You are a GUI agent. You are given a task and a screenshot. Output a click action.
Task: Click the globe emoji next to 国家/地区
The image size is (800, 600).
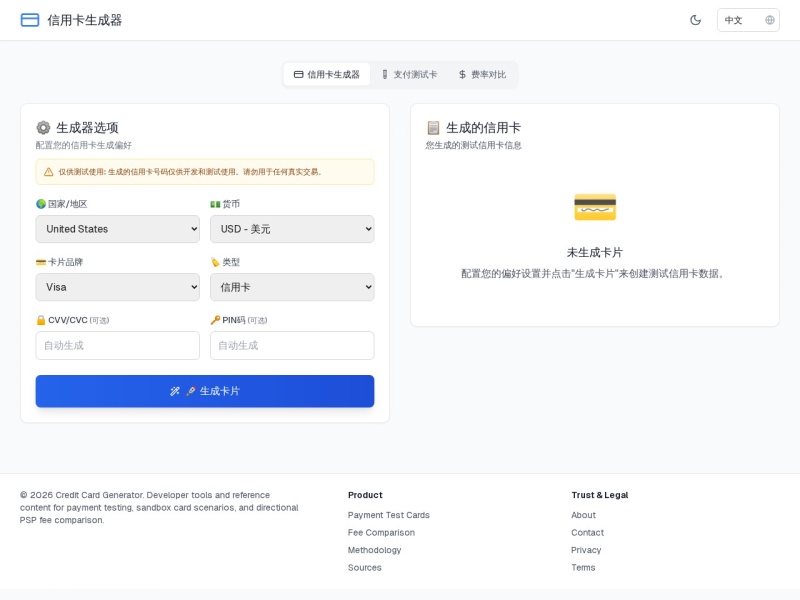41,204
